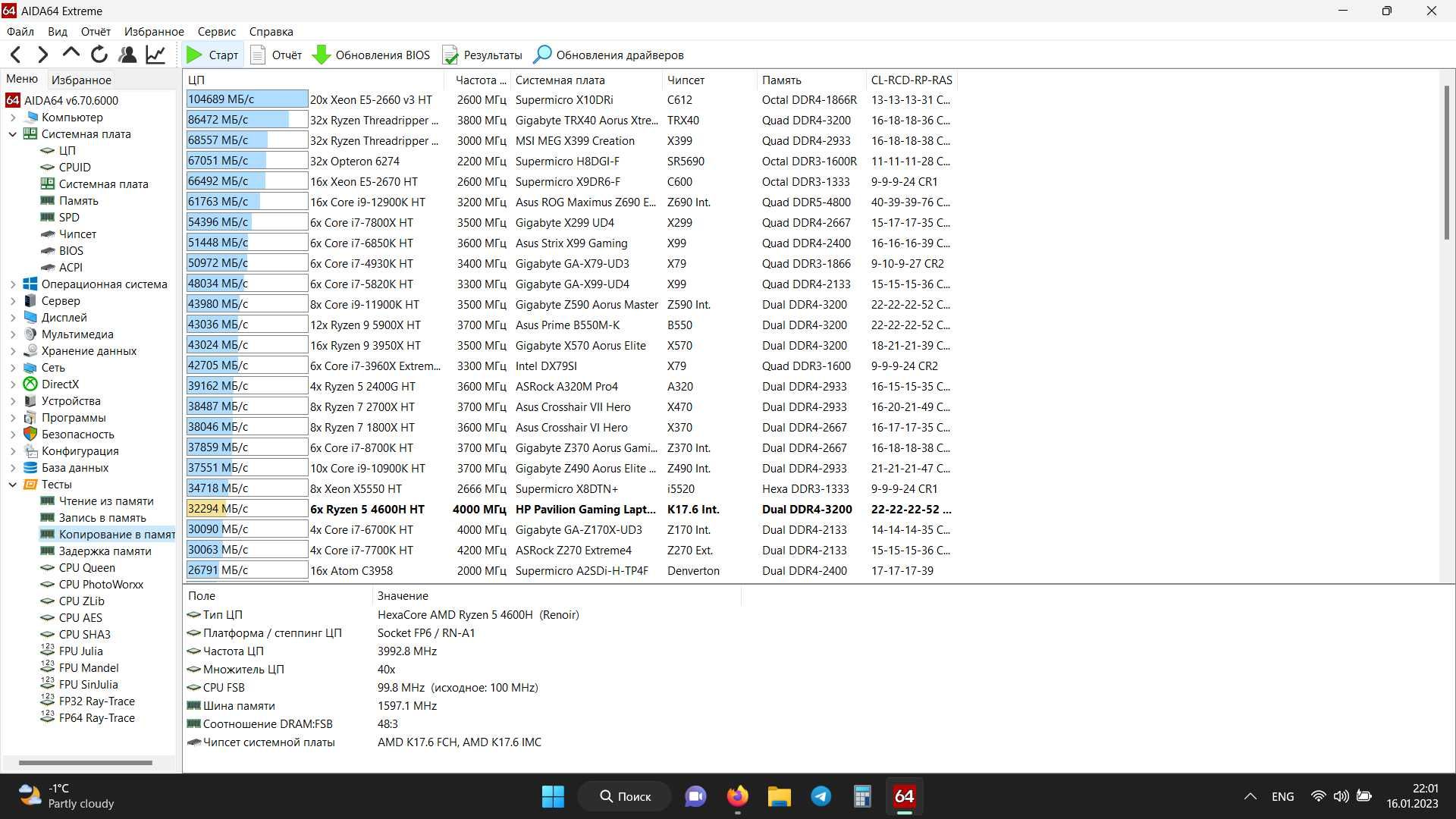The width and height of the screenshot is (1456, 819).
Task: Select the 32294 МБ/с result row
Action: click(570, 510)
